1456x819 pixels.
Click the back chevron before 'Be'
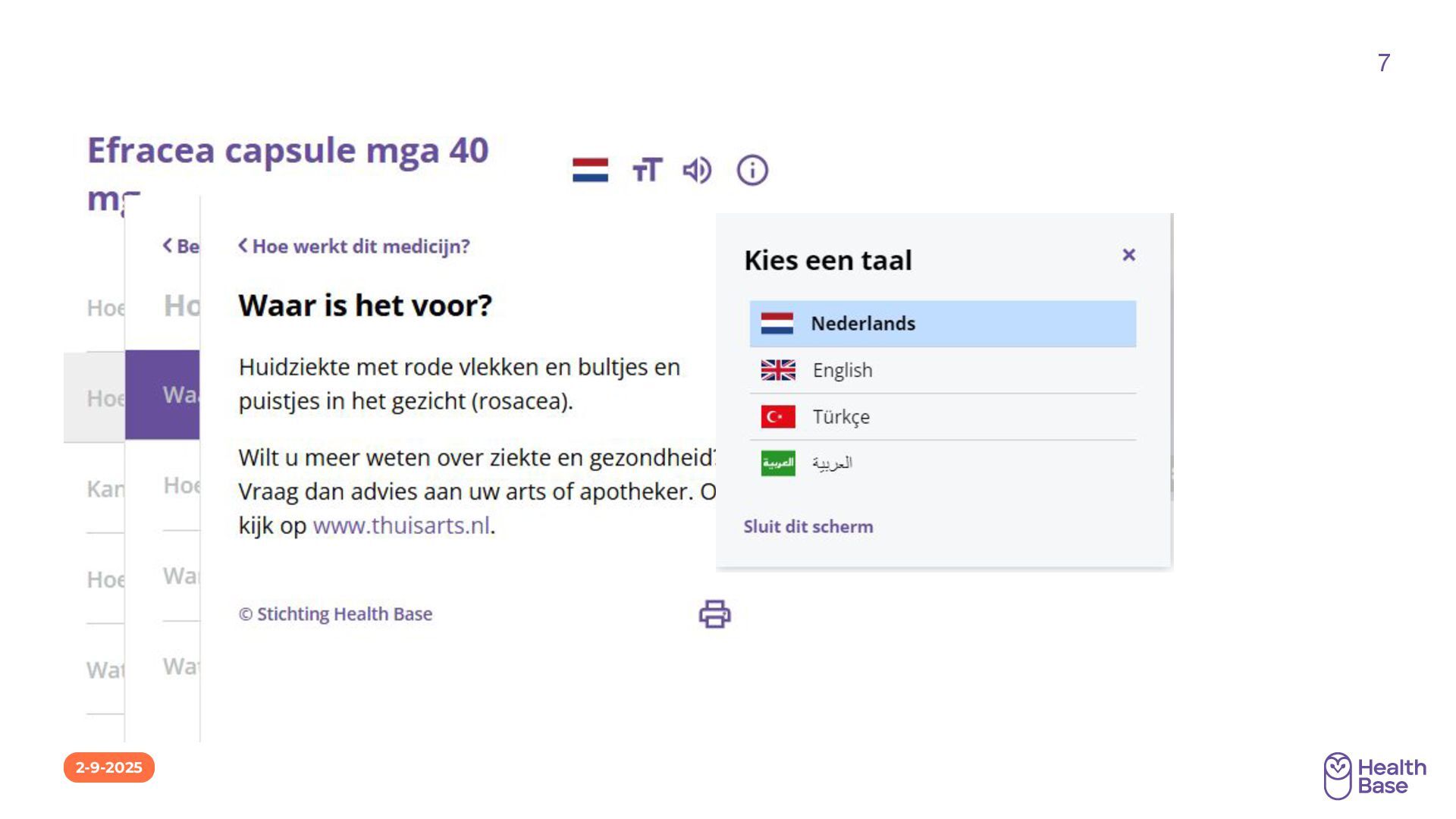(168, 246)
